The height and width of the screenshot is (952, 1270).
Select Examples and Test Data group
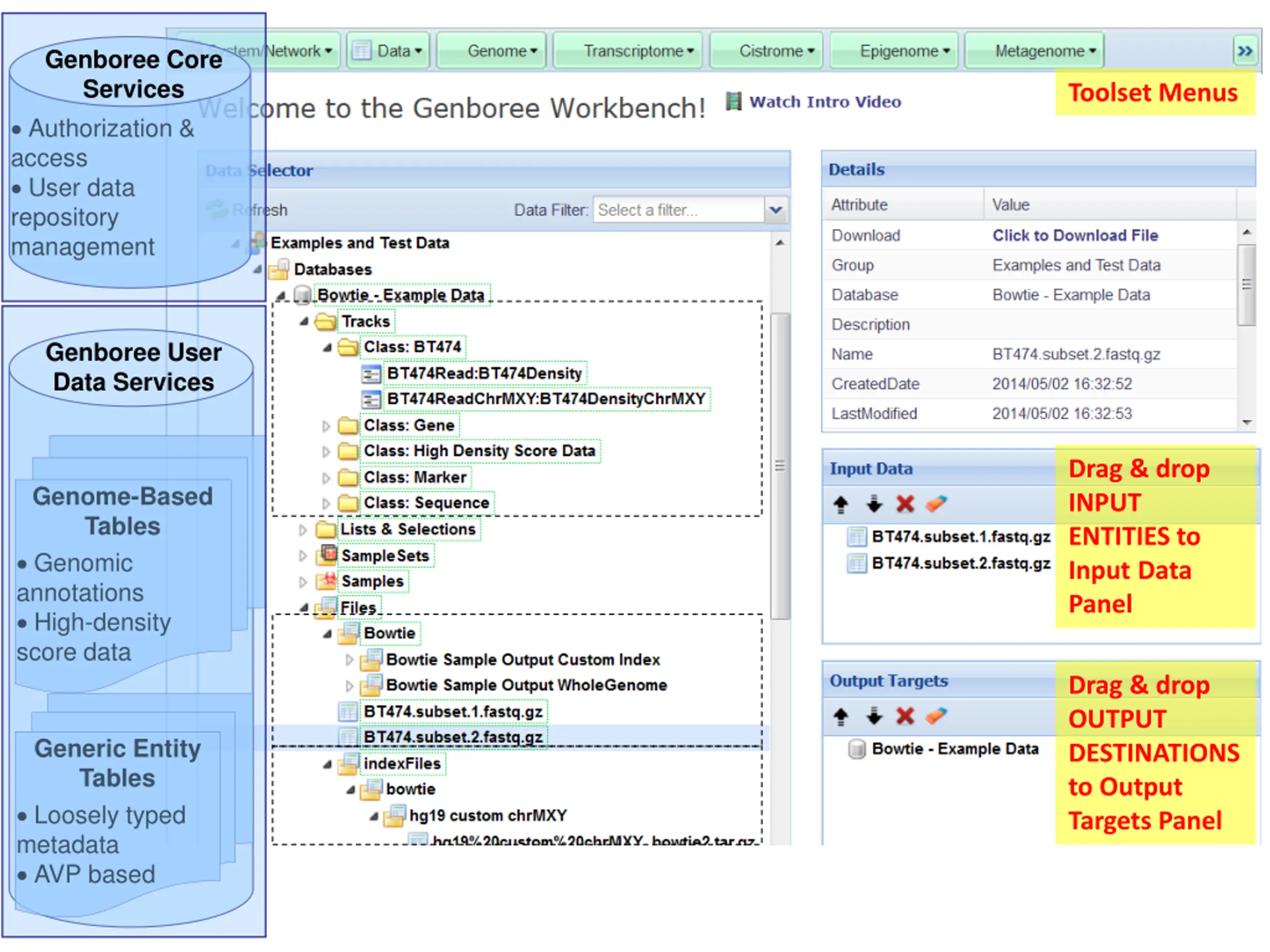pos(359,243)
